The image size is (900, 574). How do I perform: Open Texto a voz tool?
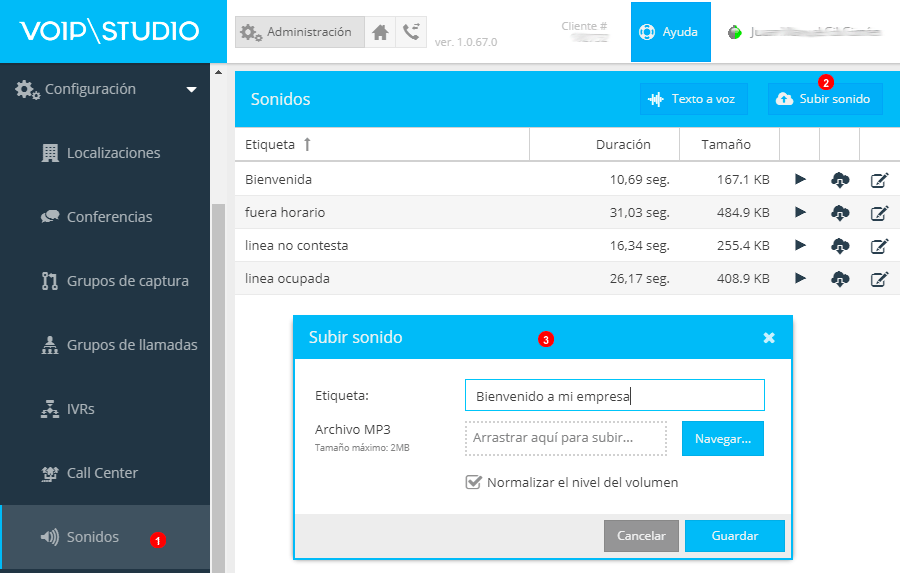pos(694,99)
